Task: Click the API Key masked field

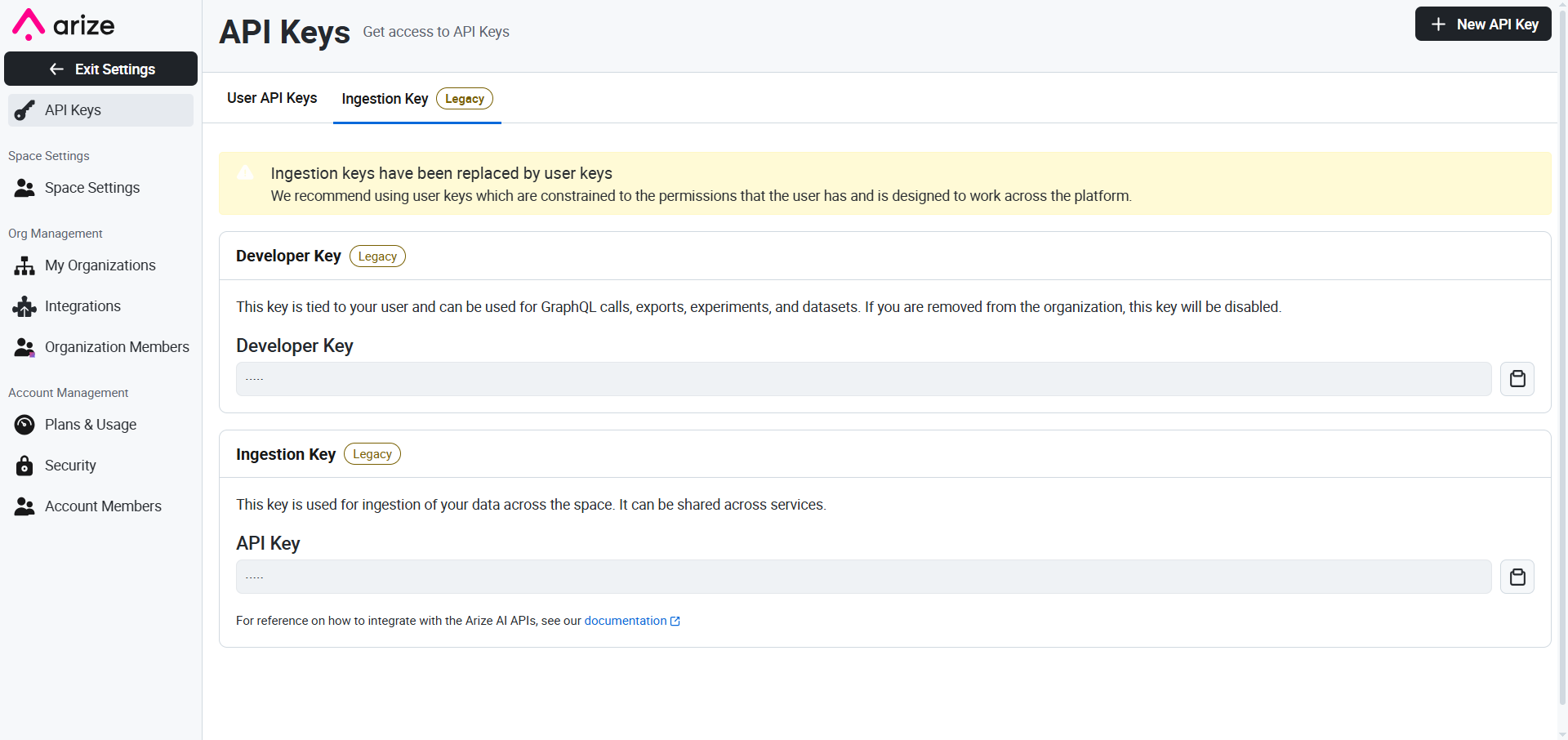Action: (863, 577)
